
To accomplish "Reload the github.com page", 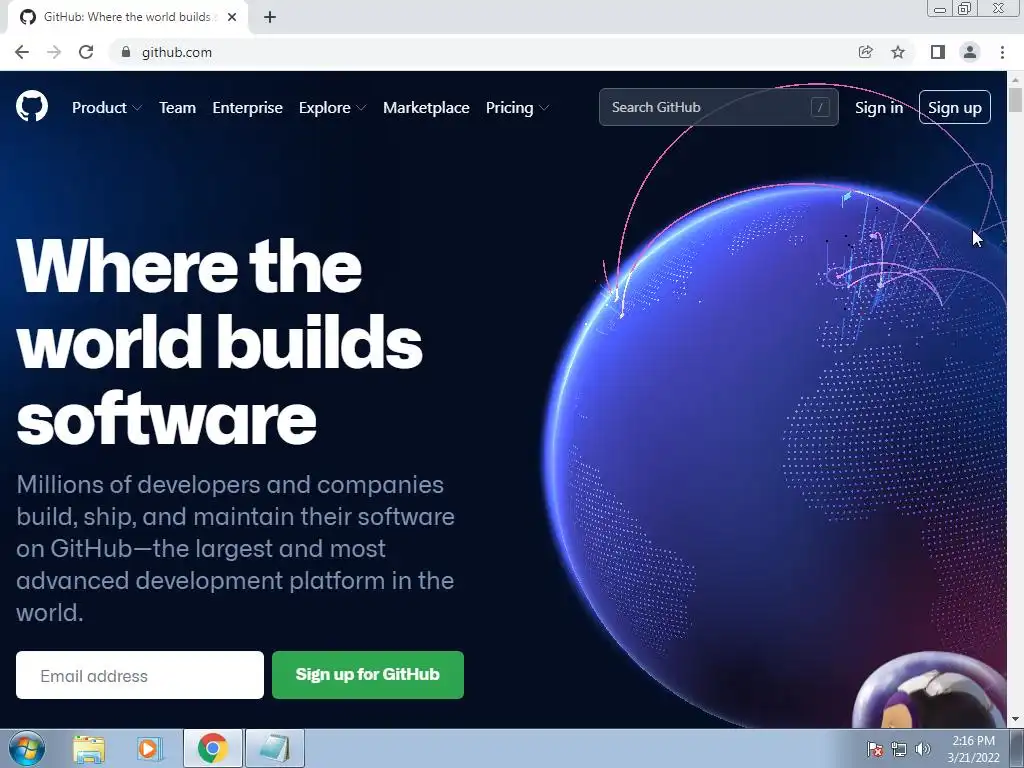I will (86, 52).
